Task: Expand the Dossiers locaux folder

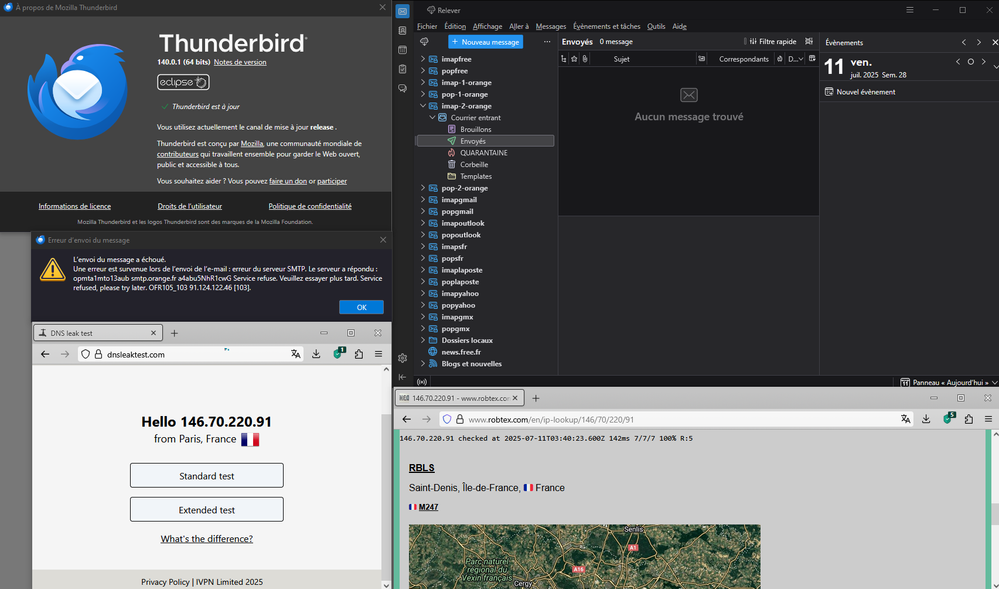Action: (x=423, y=340)
